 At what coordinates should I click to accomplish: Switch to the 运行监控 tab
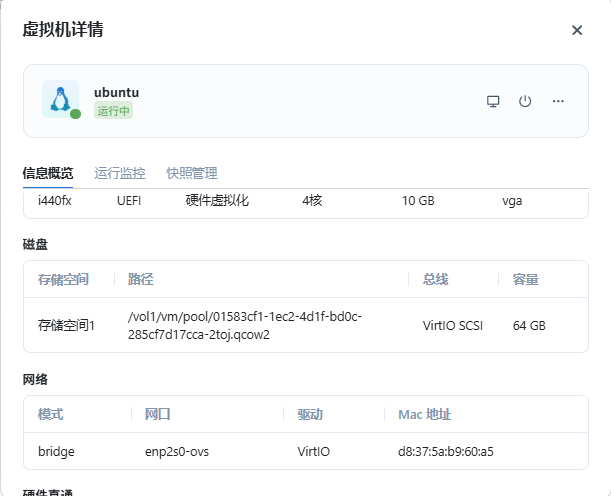pos(120,173)
